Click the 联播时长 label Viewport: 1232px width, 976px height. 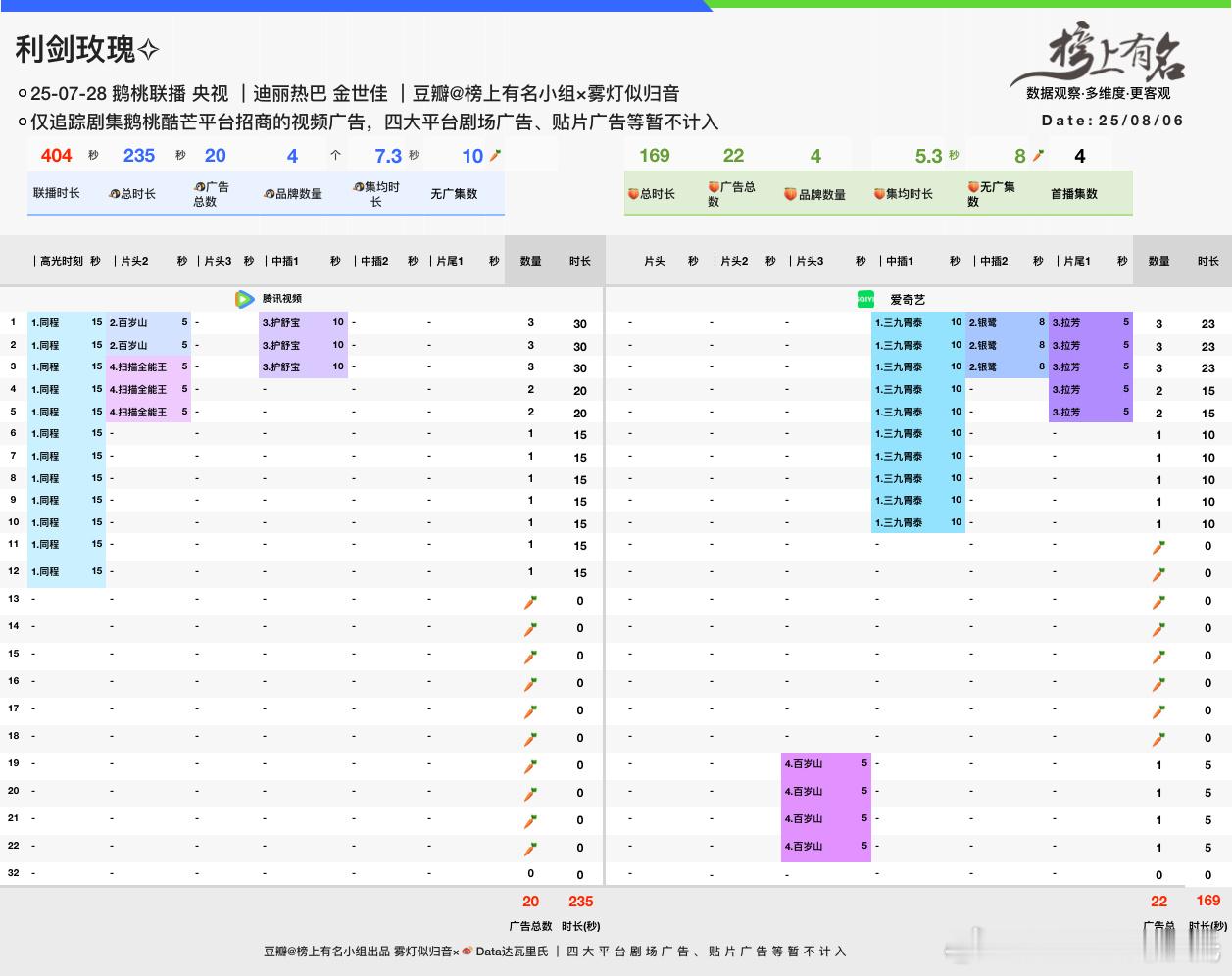(57, 194)
